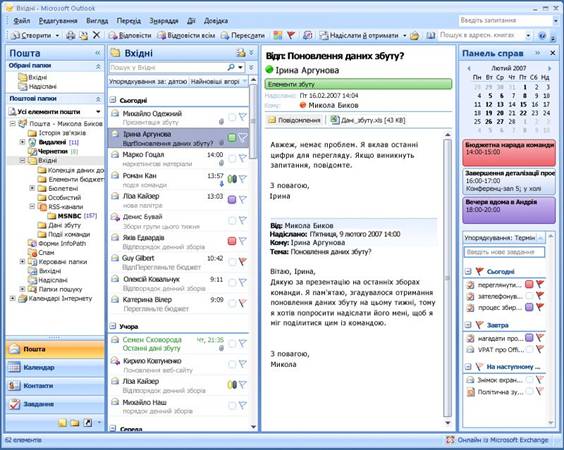Open the Довідка menu
This screenshot has width=564, height=450.
point(216,21)
